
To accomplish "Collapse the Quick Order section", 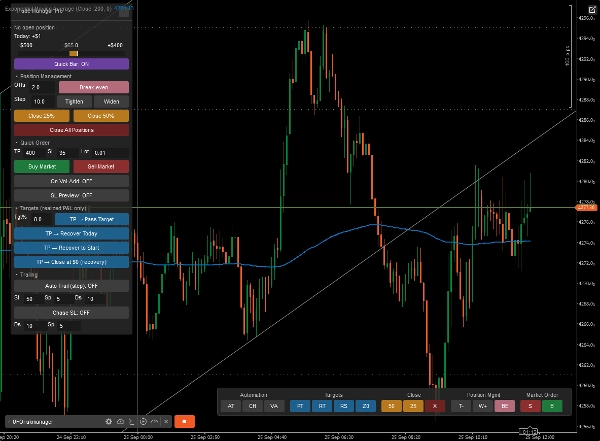I will [x=33, y=142].
